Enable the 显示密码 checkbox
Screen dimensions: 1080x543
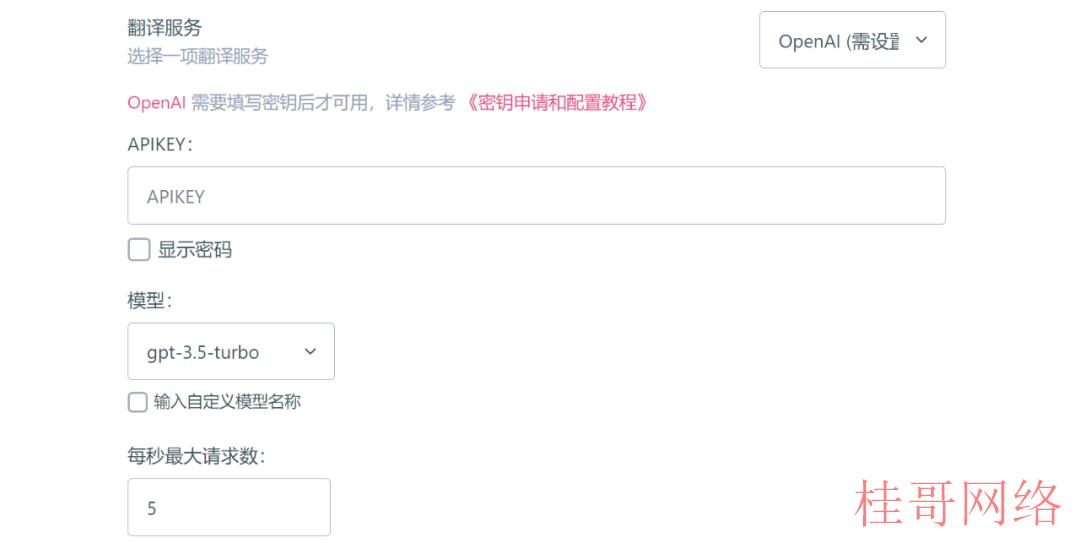point(139,249)
